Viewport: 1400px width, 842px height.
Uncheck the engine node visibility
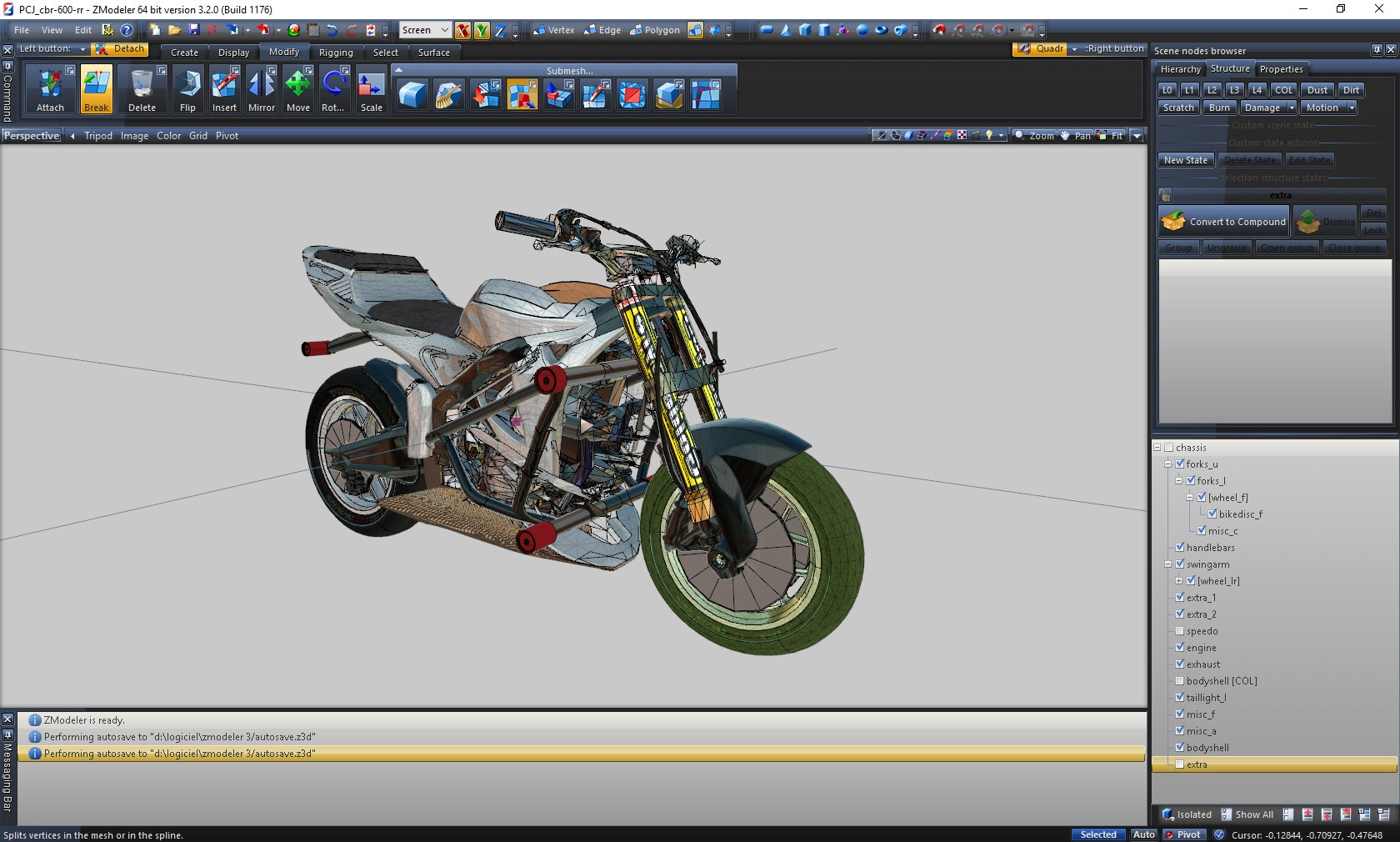pyautogui.click(x=1180, y=648)
